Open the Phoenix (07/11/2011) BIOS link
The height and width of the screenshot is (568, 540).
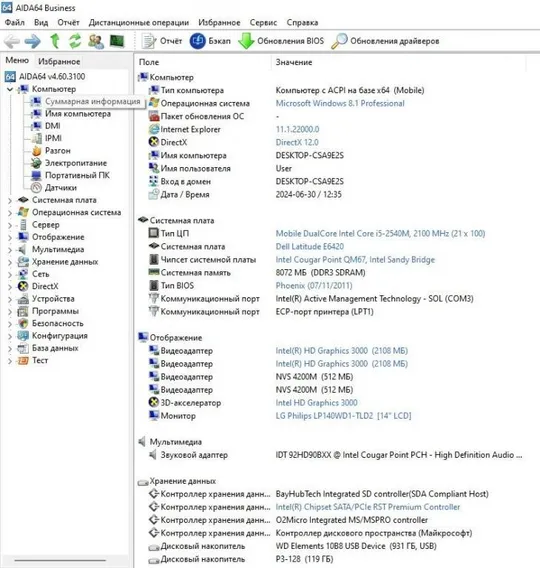(314, 286)
